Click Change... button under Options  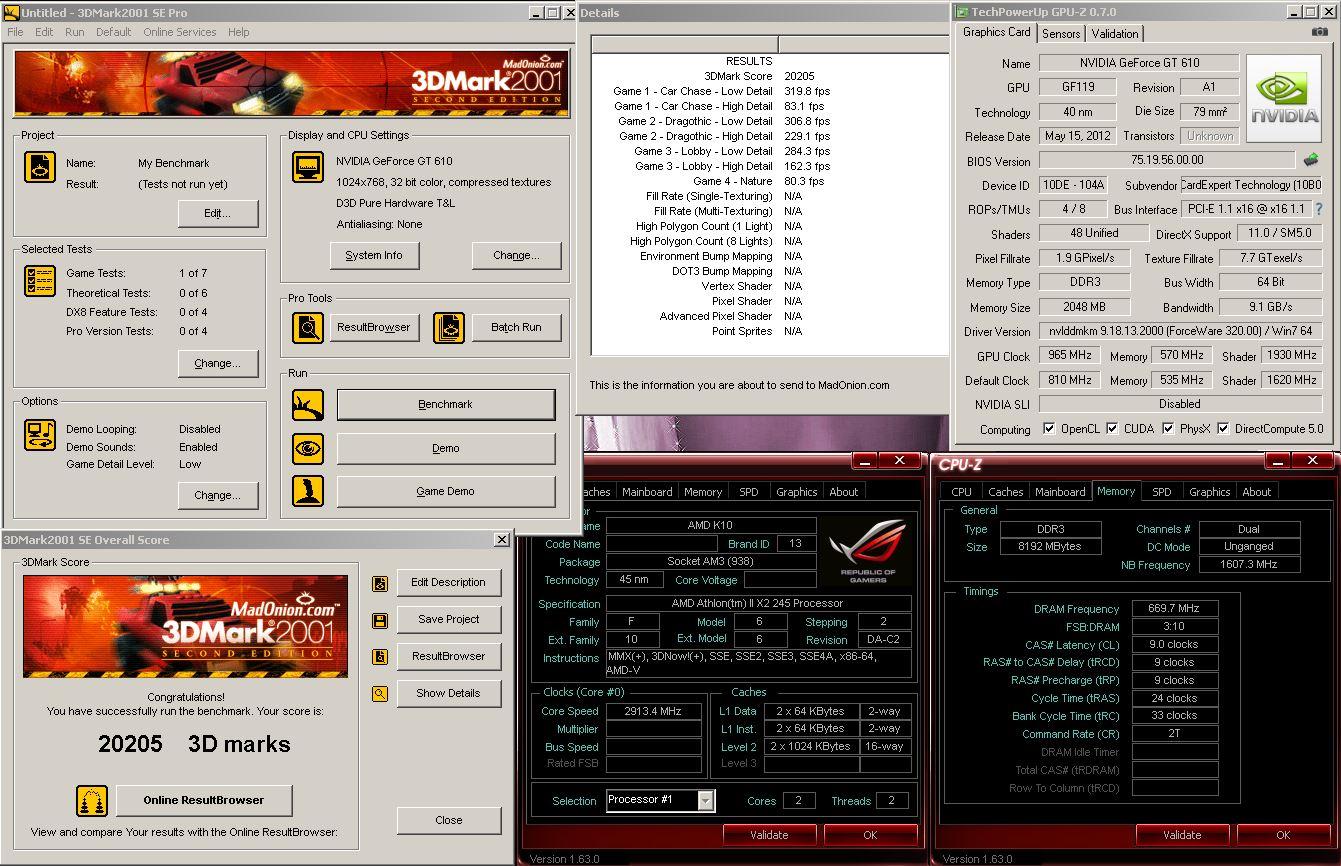pyautogui.click(x=218, y=495)
